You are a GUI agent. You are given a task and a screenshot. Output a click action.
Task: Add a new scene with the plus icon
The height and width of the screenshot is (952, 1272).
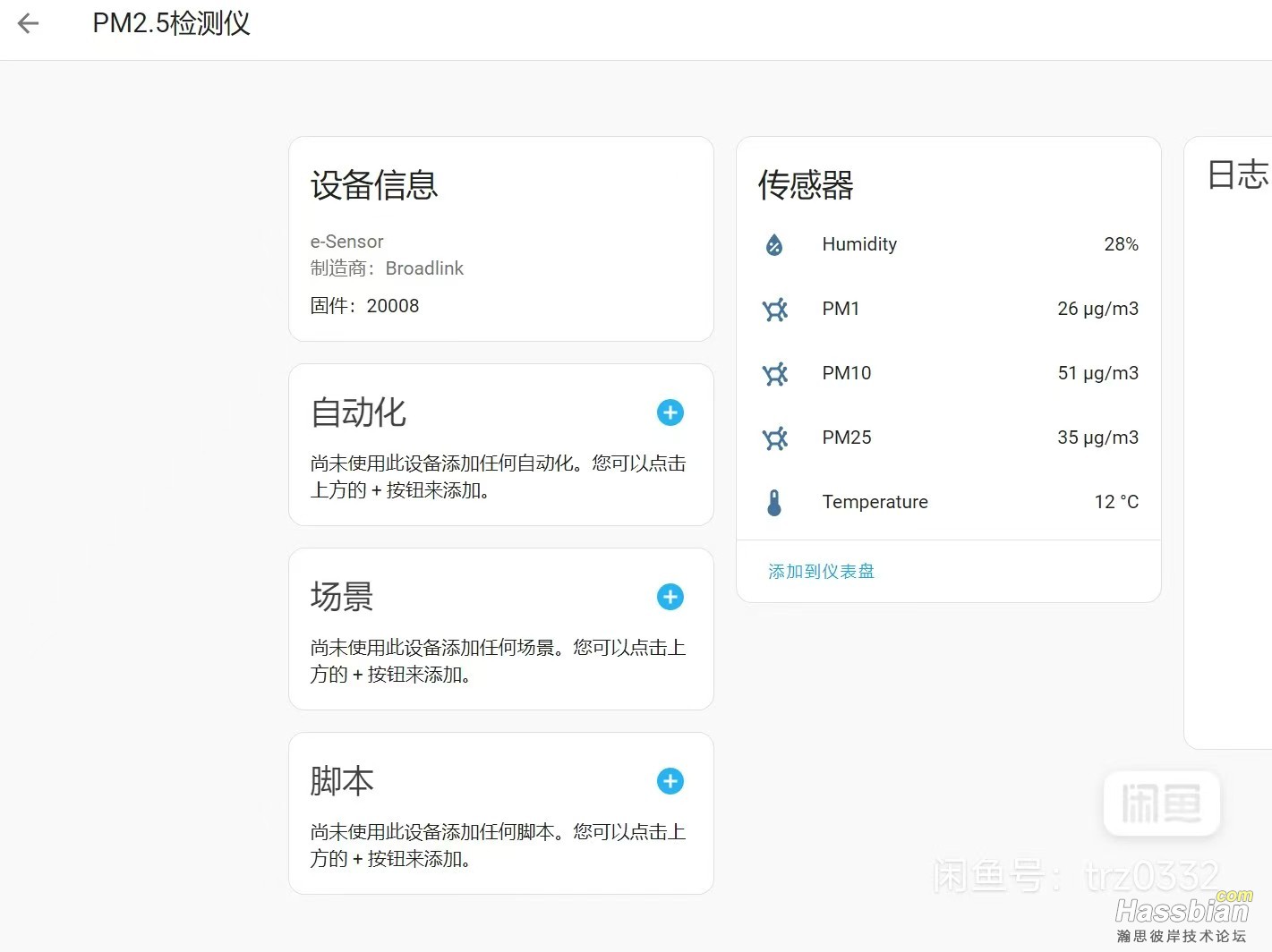click(x=670, y=597)
